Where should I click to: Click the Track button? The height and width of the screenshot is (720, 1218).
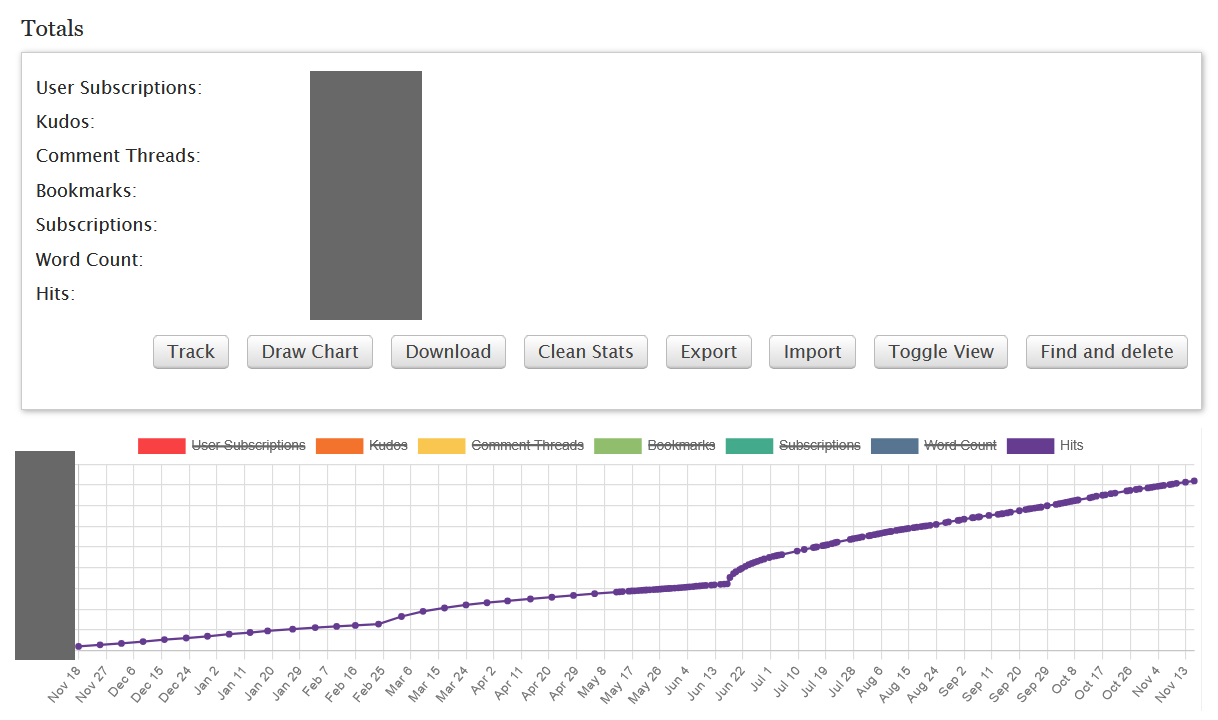tap(191, 352)
